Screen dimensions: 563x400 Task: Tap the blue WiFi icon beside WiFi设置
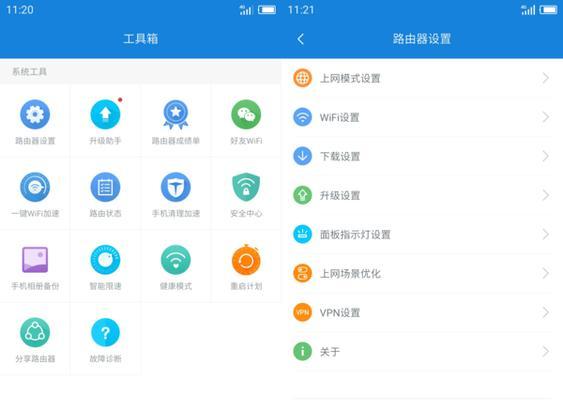coord(302,117)
